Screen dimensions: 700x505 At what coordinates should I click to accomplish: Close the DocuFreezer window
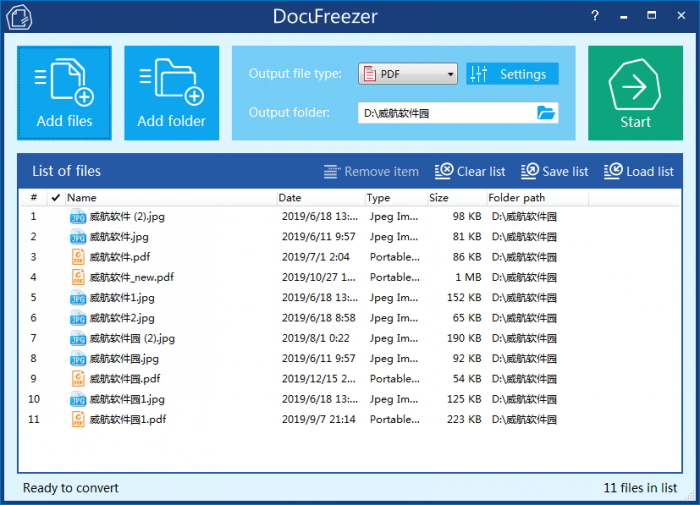pyautogui.click(x=681, y=16)
